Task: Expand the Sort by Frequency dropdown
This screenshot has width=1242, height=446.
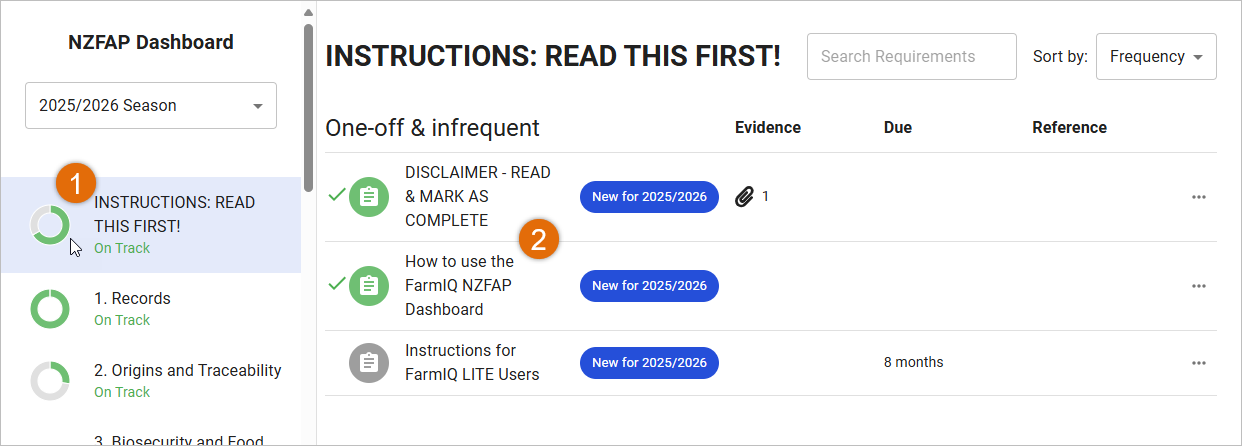Action: tap(1156, 57)
